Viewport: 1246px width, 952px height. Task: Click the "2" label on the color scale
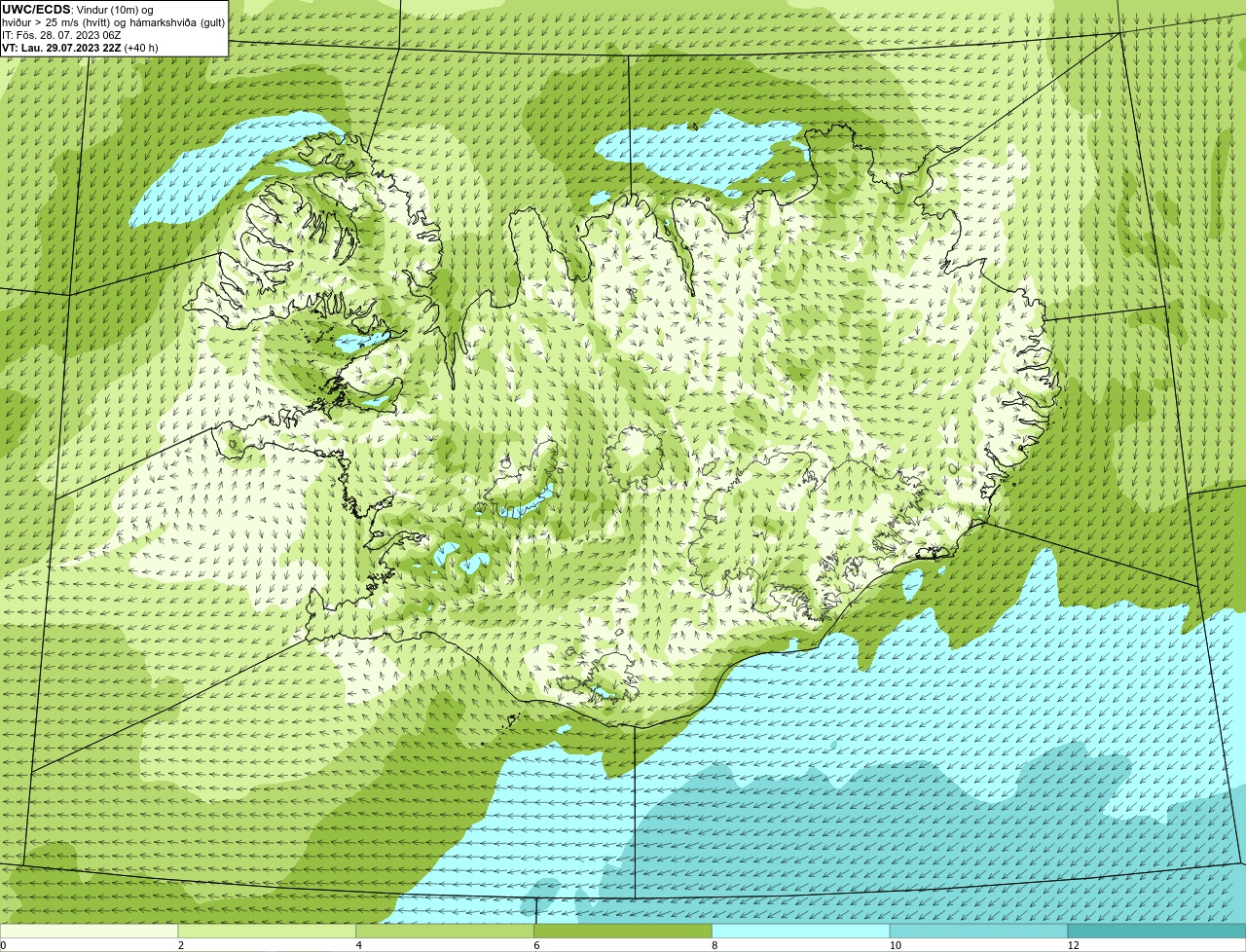click(181, 945)
